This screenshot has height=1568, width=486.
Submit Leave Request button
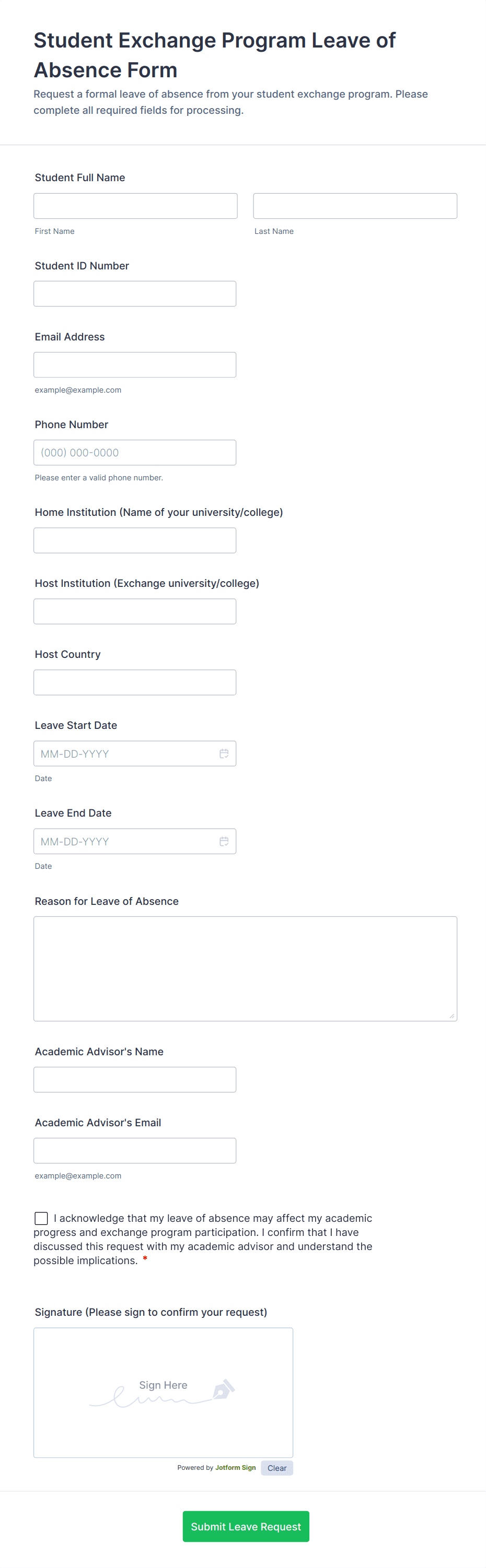click(246, 1526)
